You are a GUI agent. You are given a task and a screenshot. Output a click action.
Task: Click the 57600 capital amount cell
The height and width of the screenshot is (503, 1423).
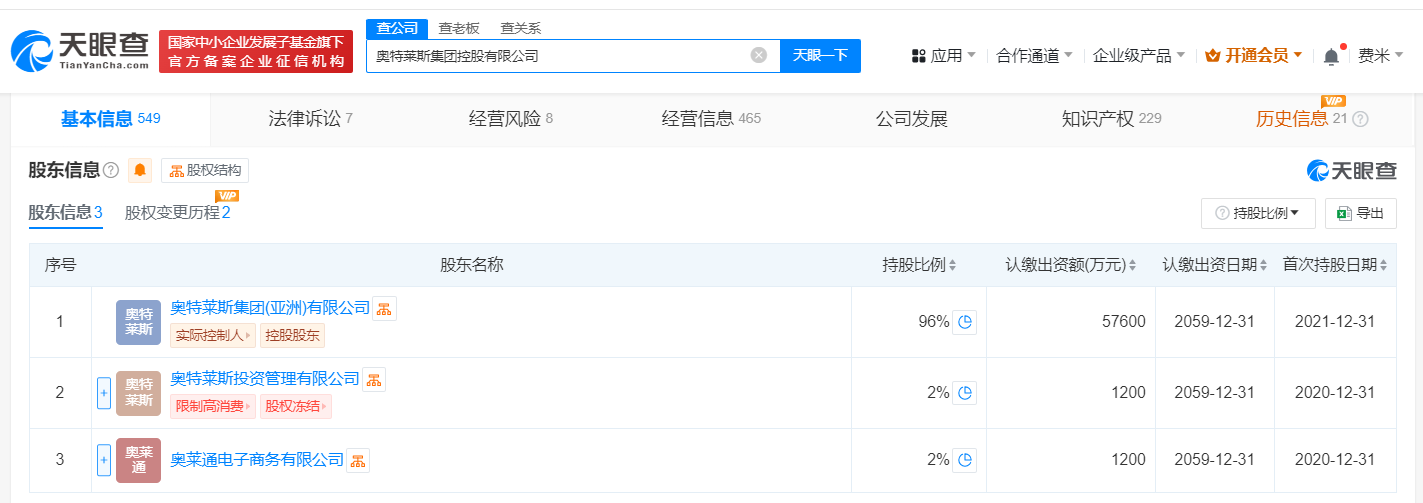coord(1125,322)
